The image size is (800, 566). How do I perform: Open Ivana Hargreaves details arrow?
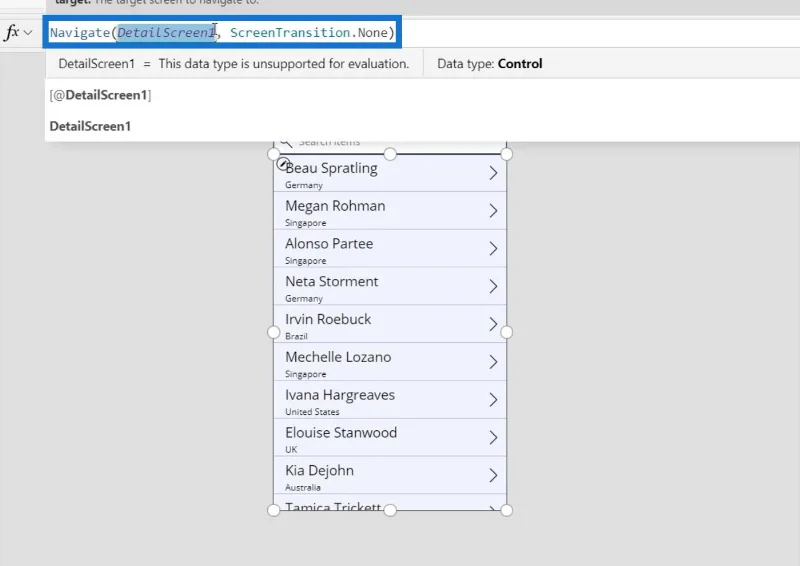(x=493, y=400)
